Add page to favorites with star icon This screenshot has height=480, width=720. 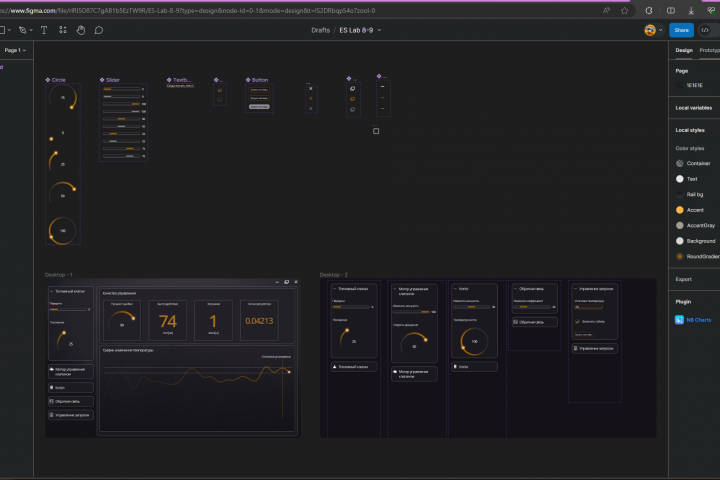[624, 11]
